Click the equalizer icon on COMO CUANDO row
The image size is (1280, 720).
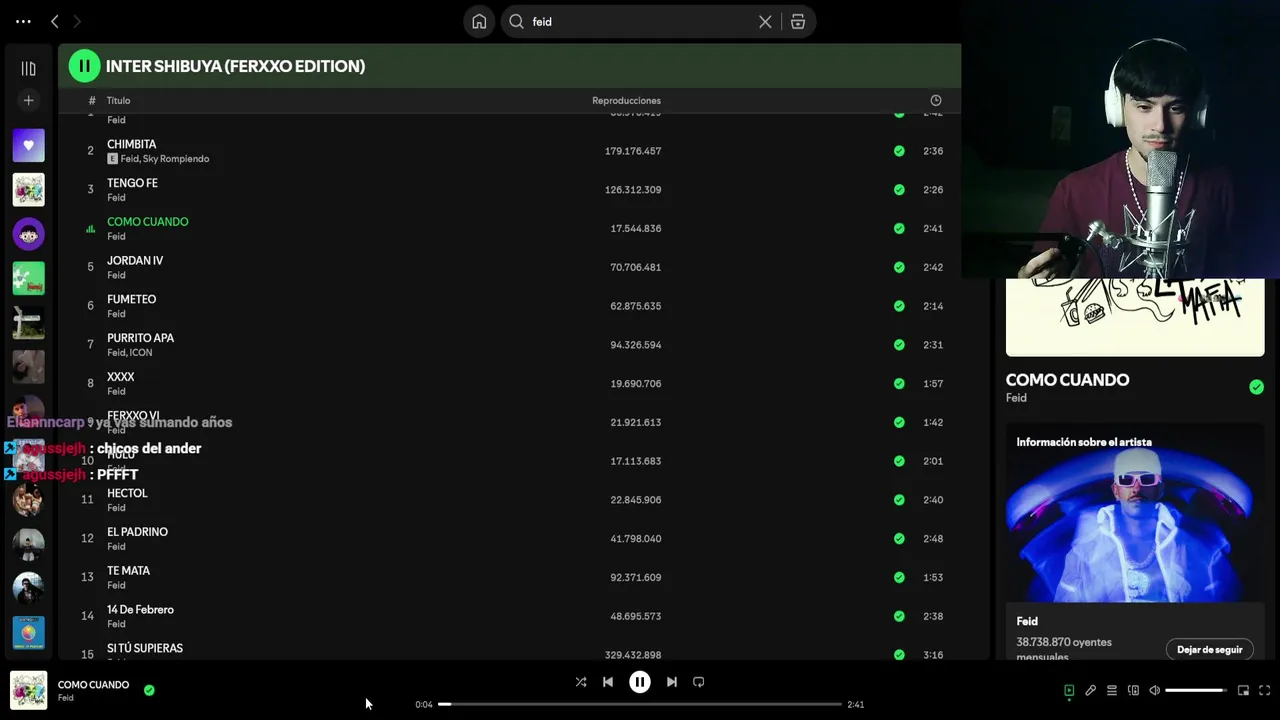(x=90, y=229)
